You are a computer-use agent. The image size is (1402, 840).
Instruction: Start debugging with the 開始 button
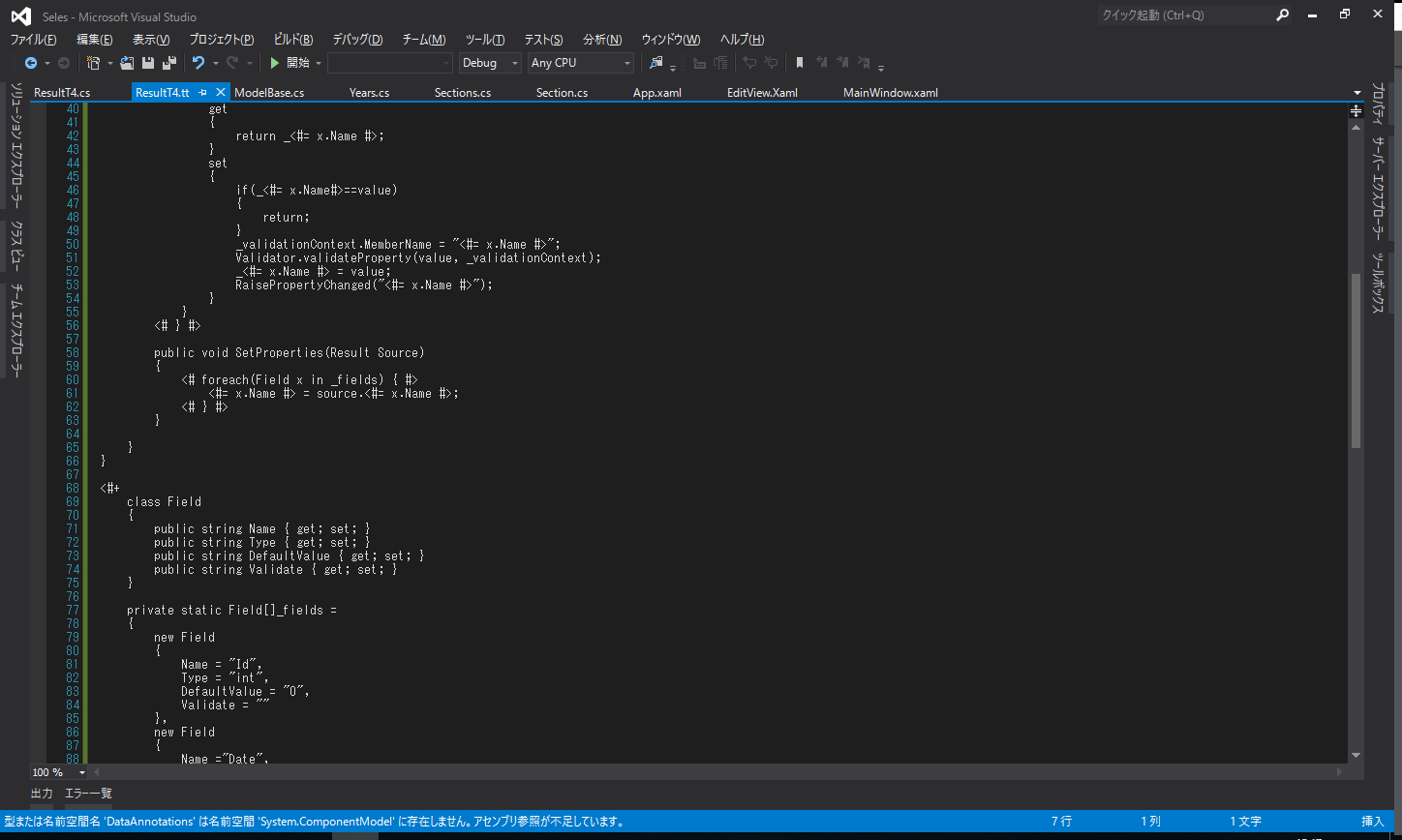tap(292, 62)
